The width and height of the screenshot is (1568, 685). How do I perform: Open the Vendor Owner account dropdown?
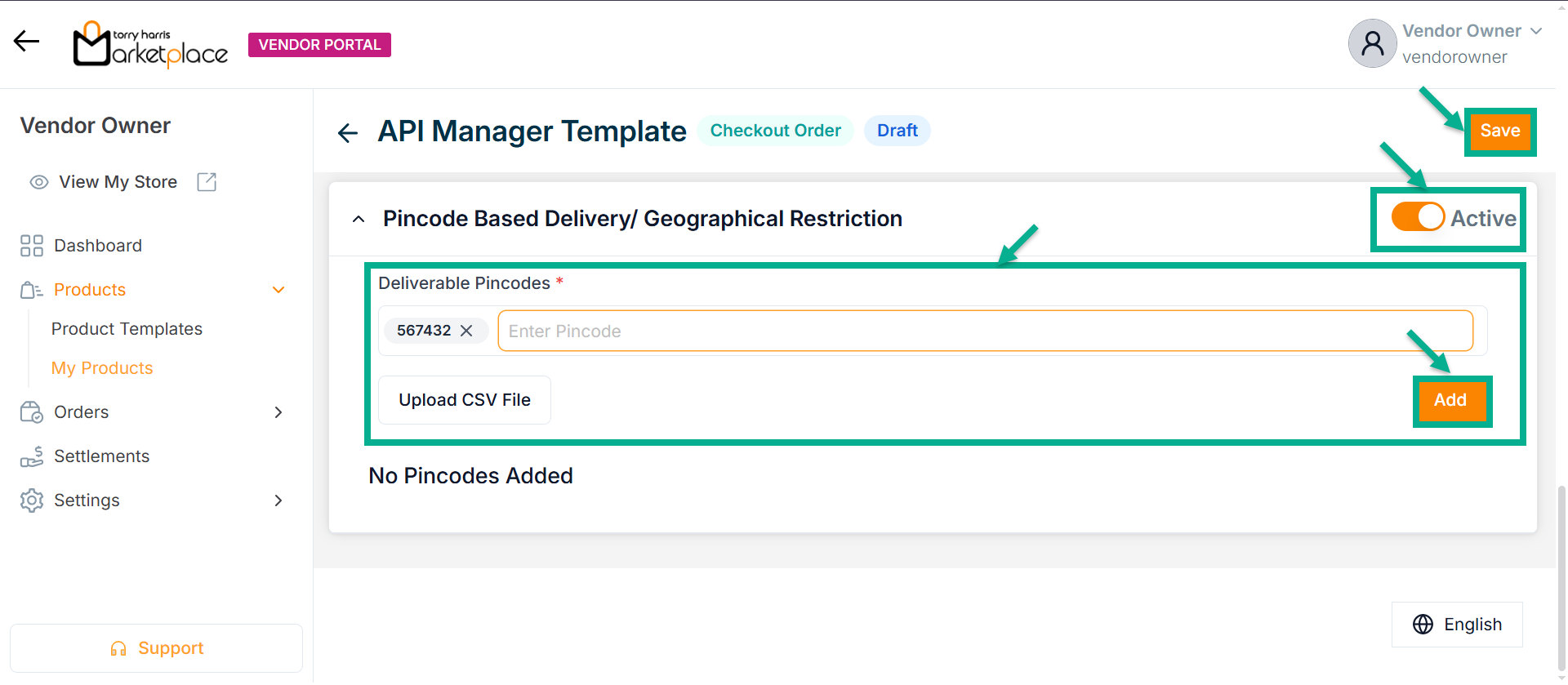point(1535,31)
